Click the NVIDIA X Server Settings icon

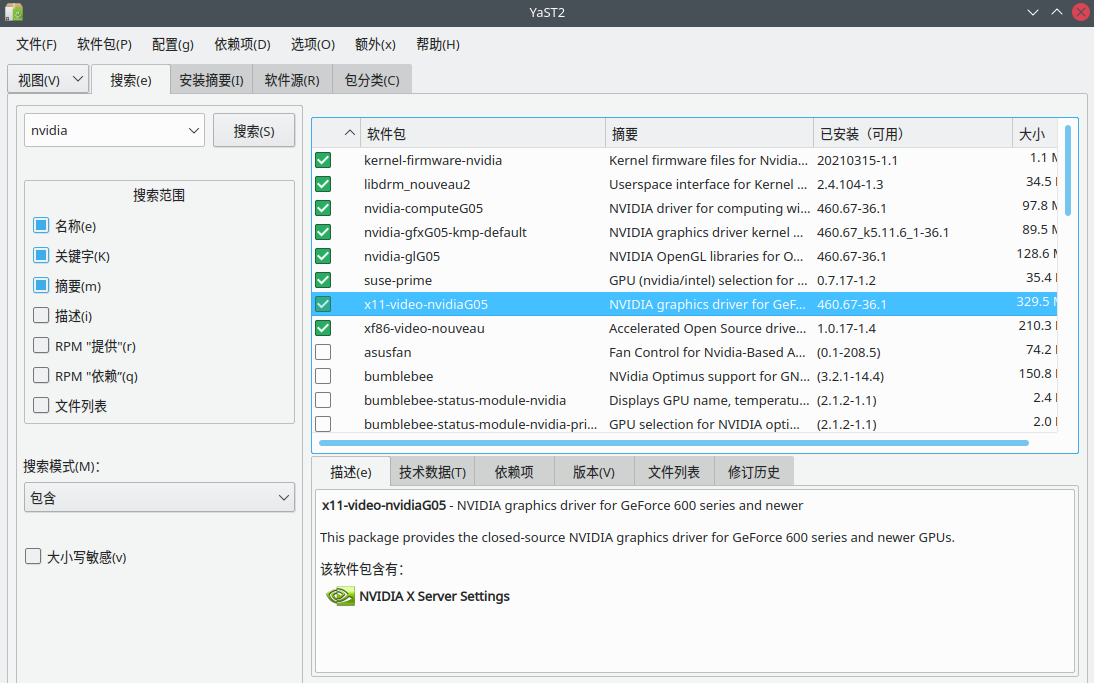tap(340, 596)
